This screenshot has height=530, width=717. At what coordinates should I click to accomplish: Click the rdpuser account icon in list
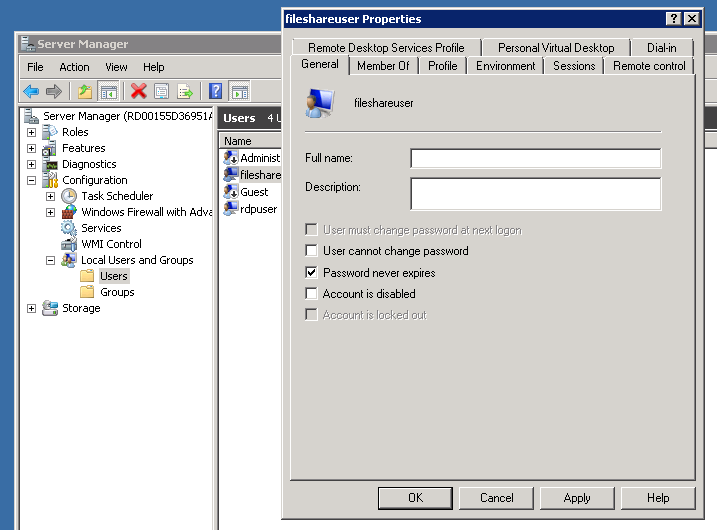click(230, 209)
